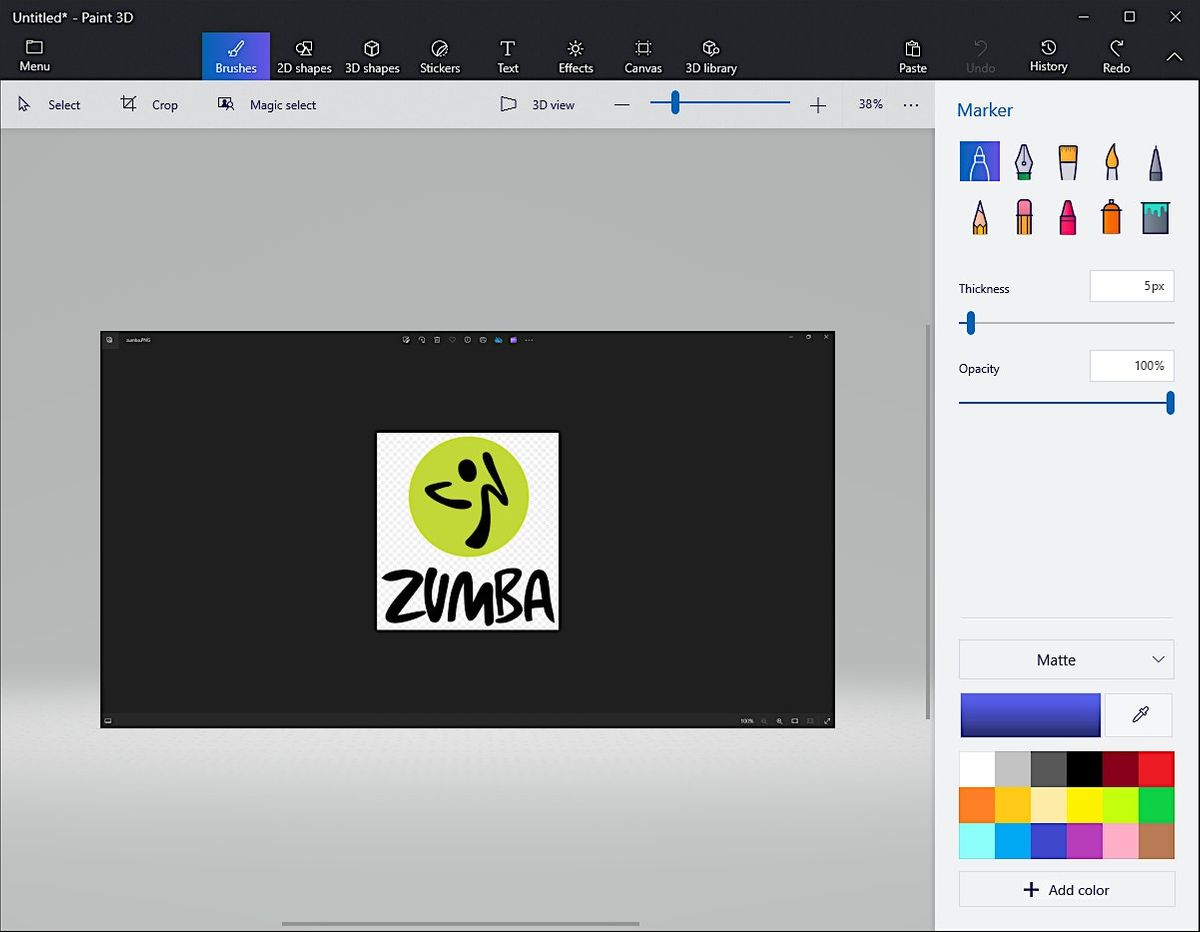Image resolution: width=1200 pixels, height=932 pixels.
Task: Select the Pencil brush
Action: [x=979, y=216]
